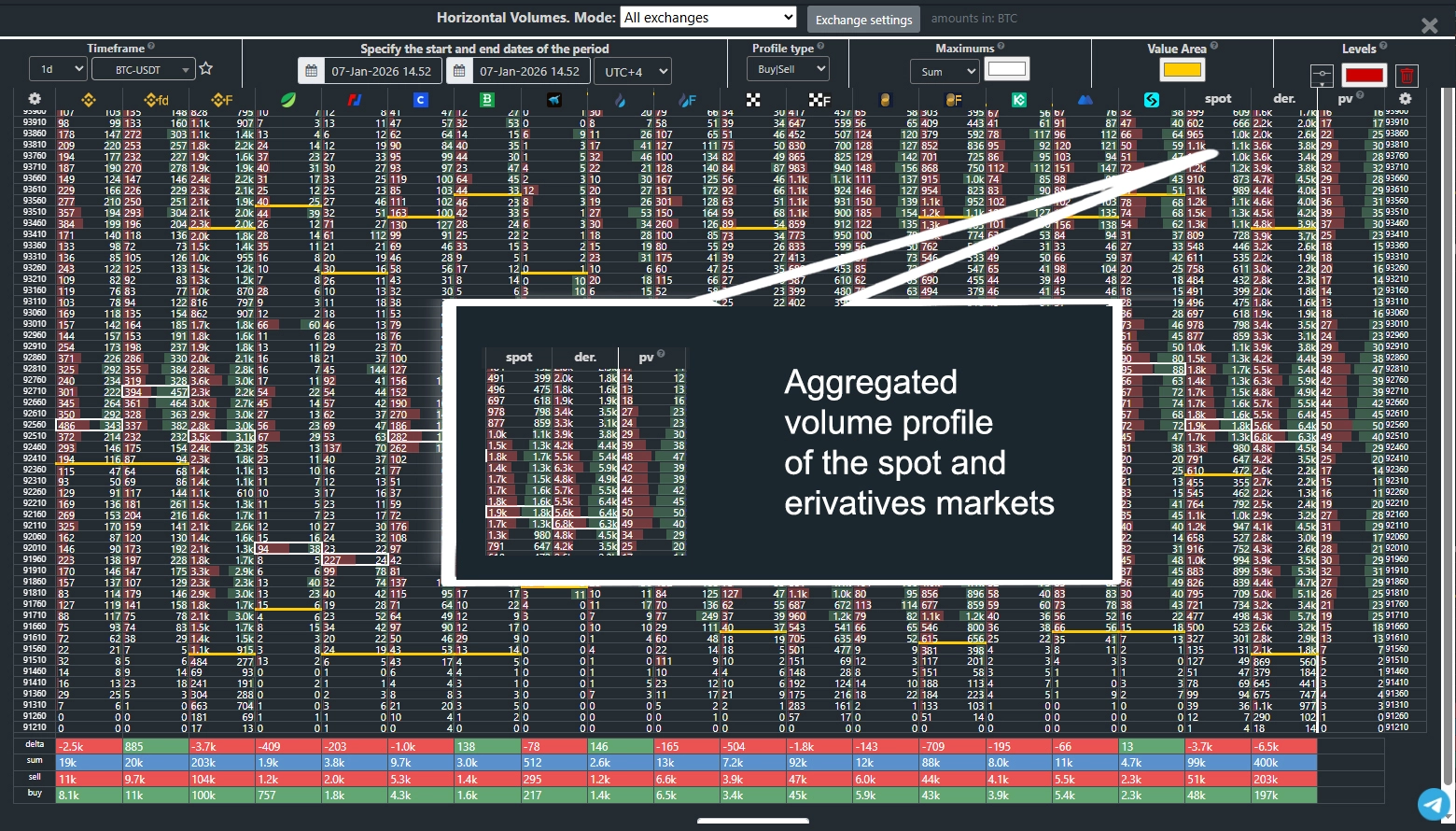
Task: Click the Coinbase blue C icon
Action: pos(421,100)
